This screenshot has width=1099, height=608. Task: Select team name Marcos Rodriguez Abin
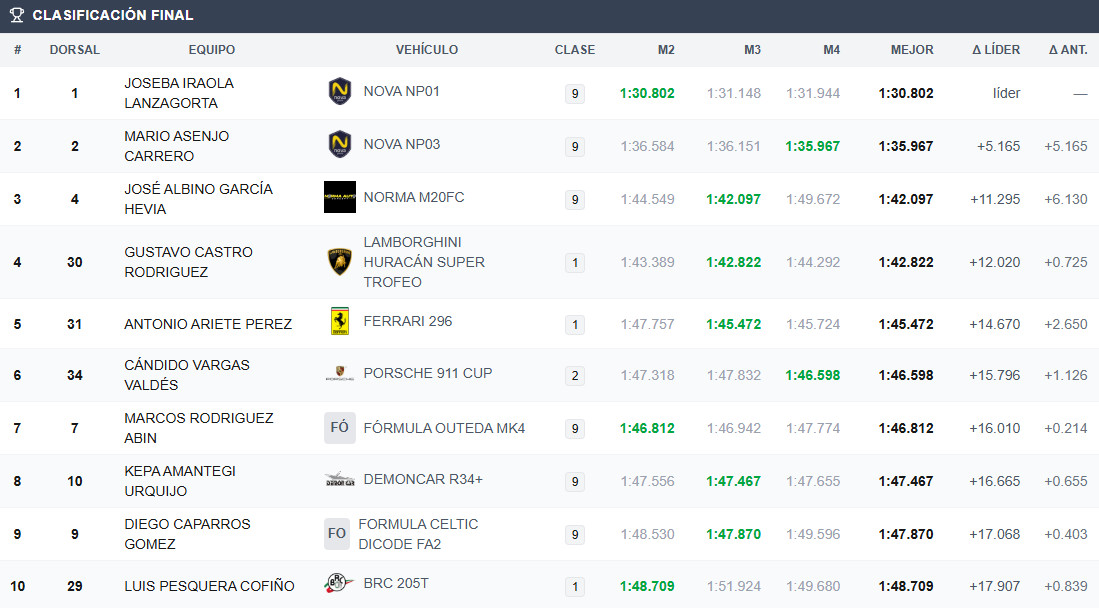pos(199,428)
